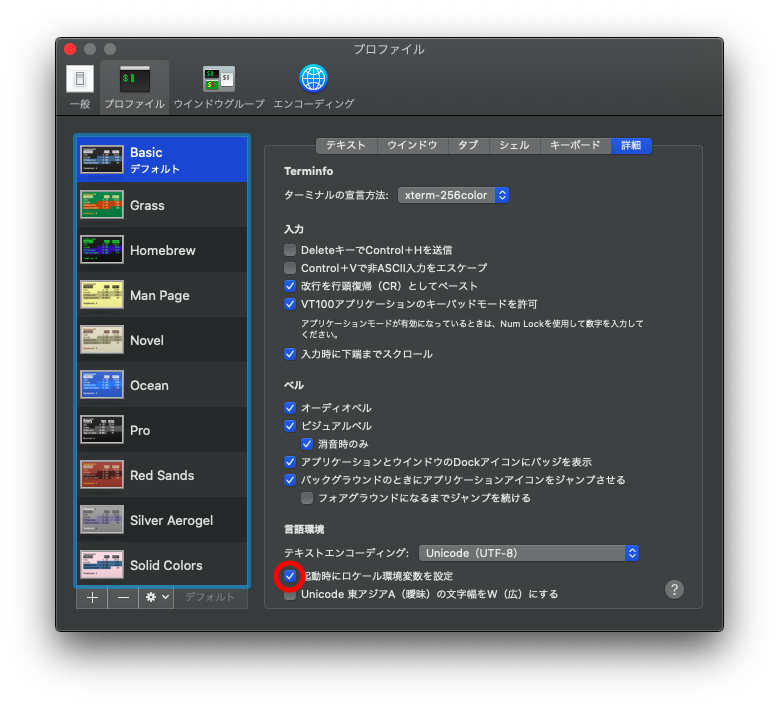779x705 pixels.
Task: Click the plus button to add profile
Action: [92, 597]
